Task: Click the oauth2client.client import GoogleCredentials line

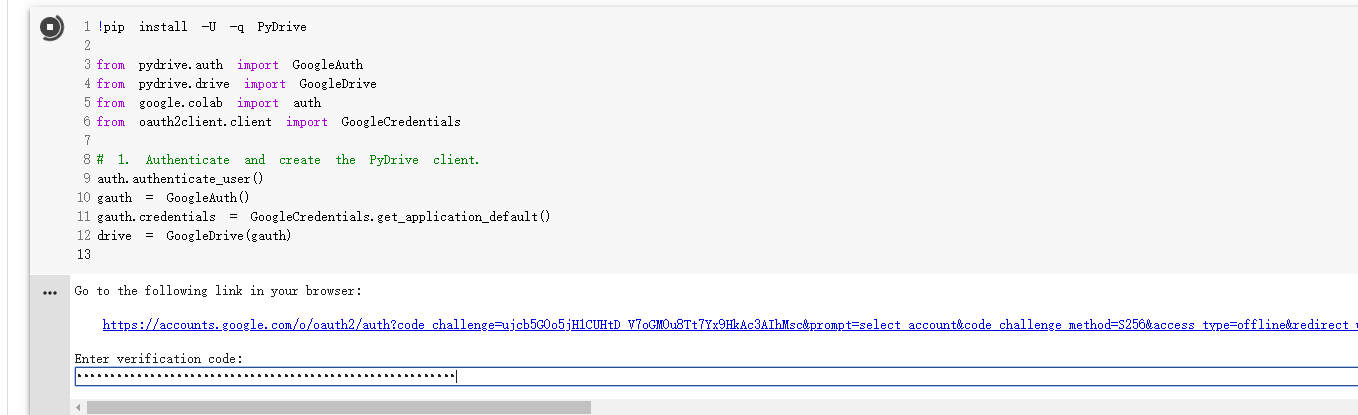Action: (x=279, y=122)
